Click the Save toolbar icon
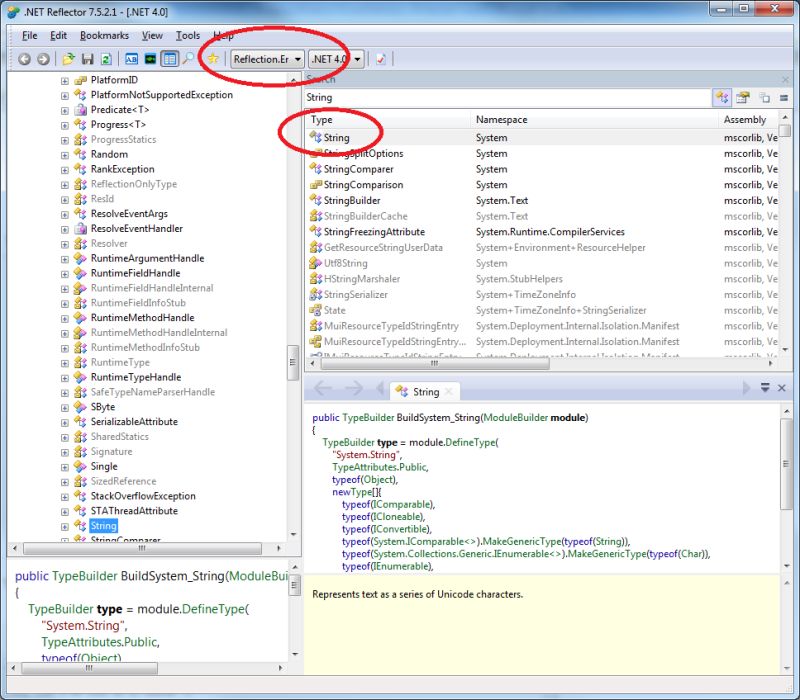 88,58
